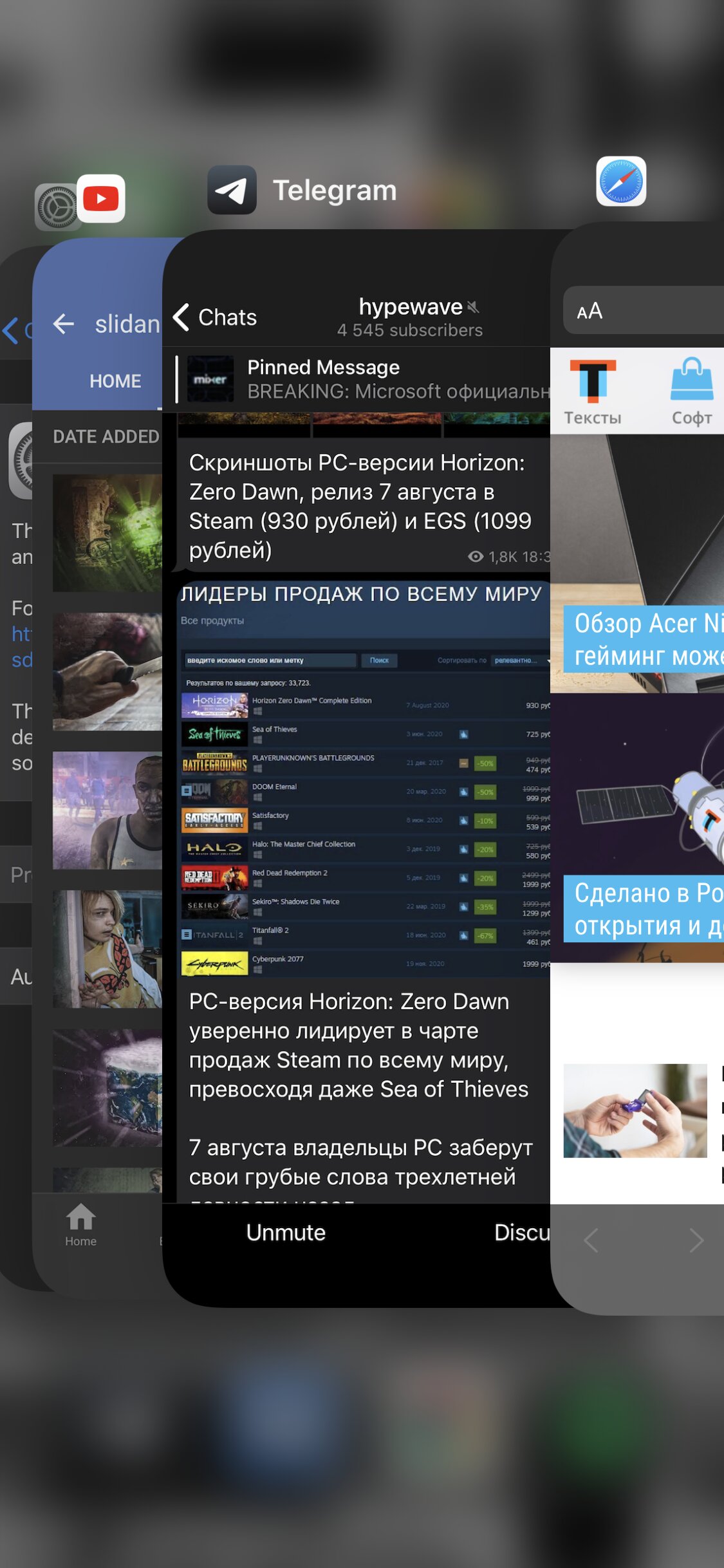The height and width of the screenshot is (1568, 724).
Task: Open the Обзор Acer article headline
Action: pos(644,639)
